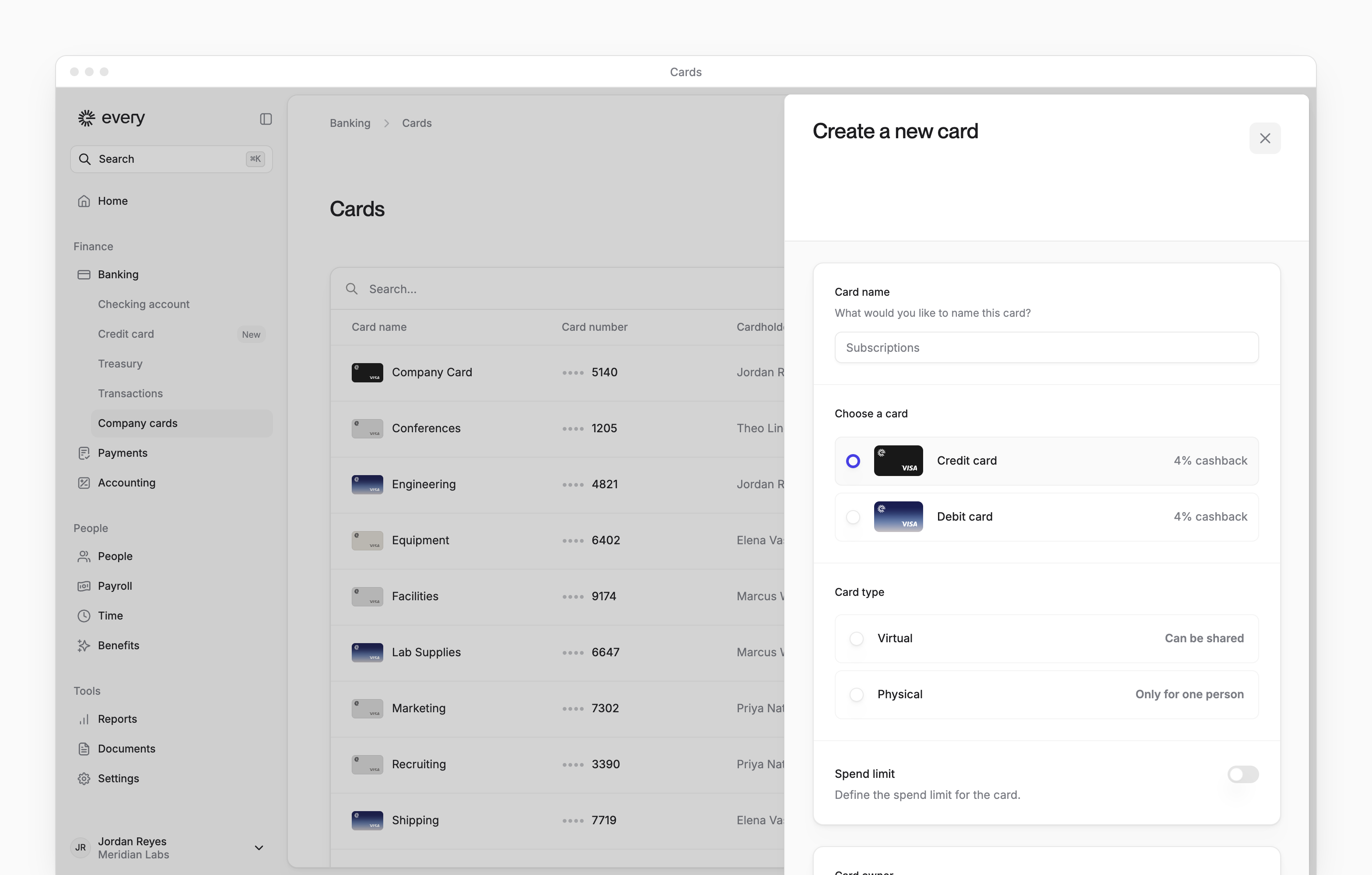Click the Payments icon in sidebar

[84, 453]
